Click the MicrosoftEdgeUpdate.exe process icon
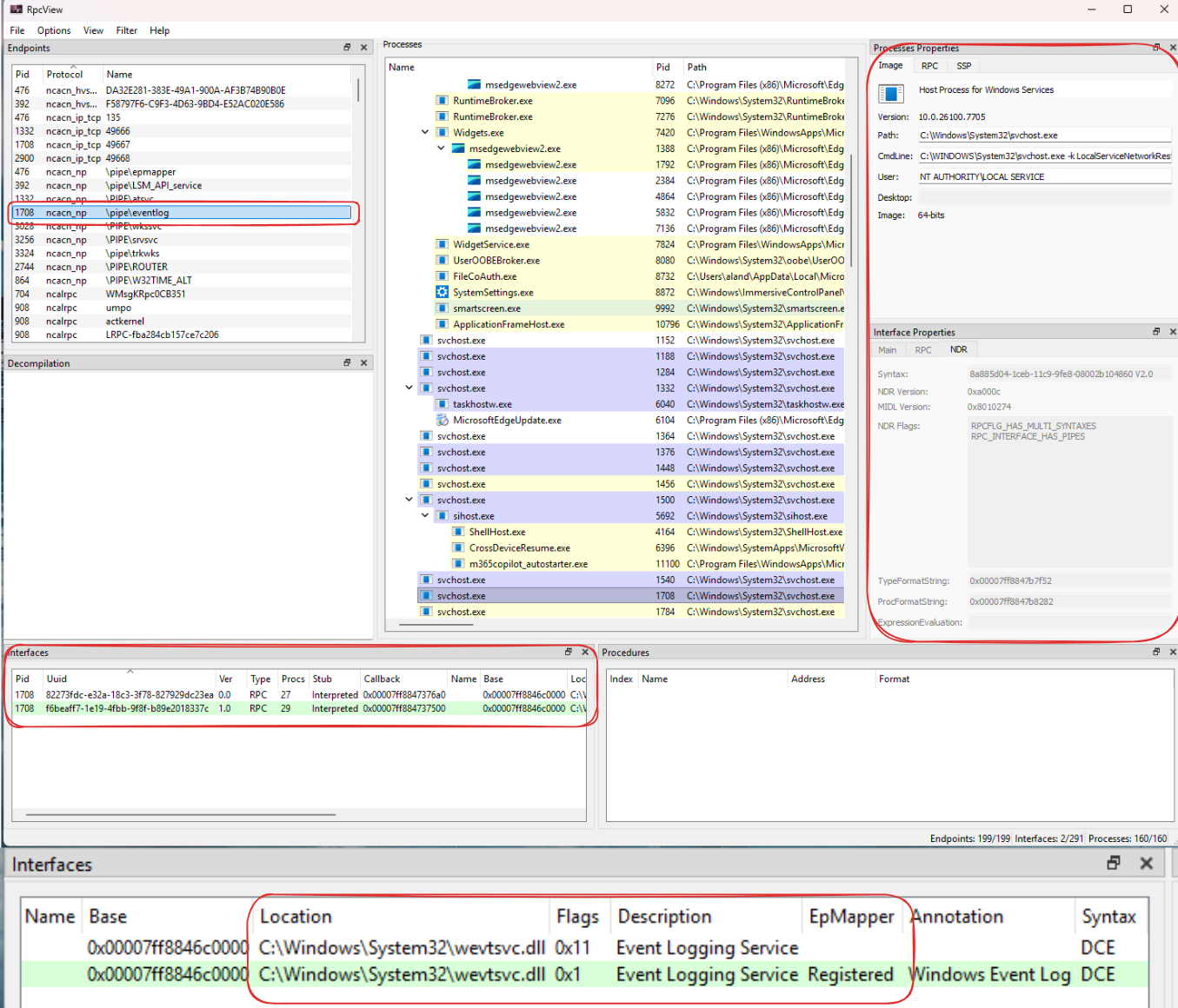 coord(443,421)
